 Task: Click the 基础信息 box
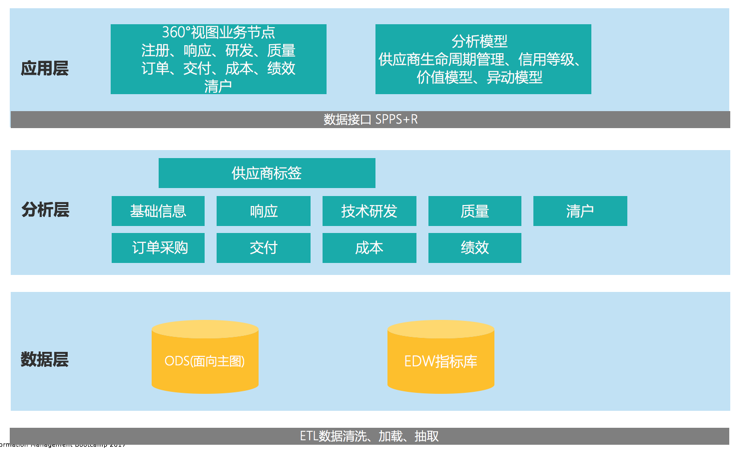[x=158, y=211]
